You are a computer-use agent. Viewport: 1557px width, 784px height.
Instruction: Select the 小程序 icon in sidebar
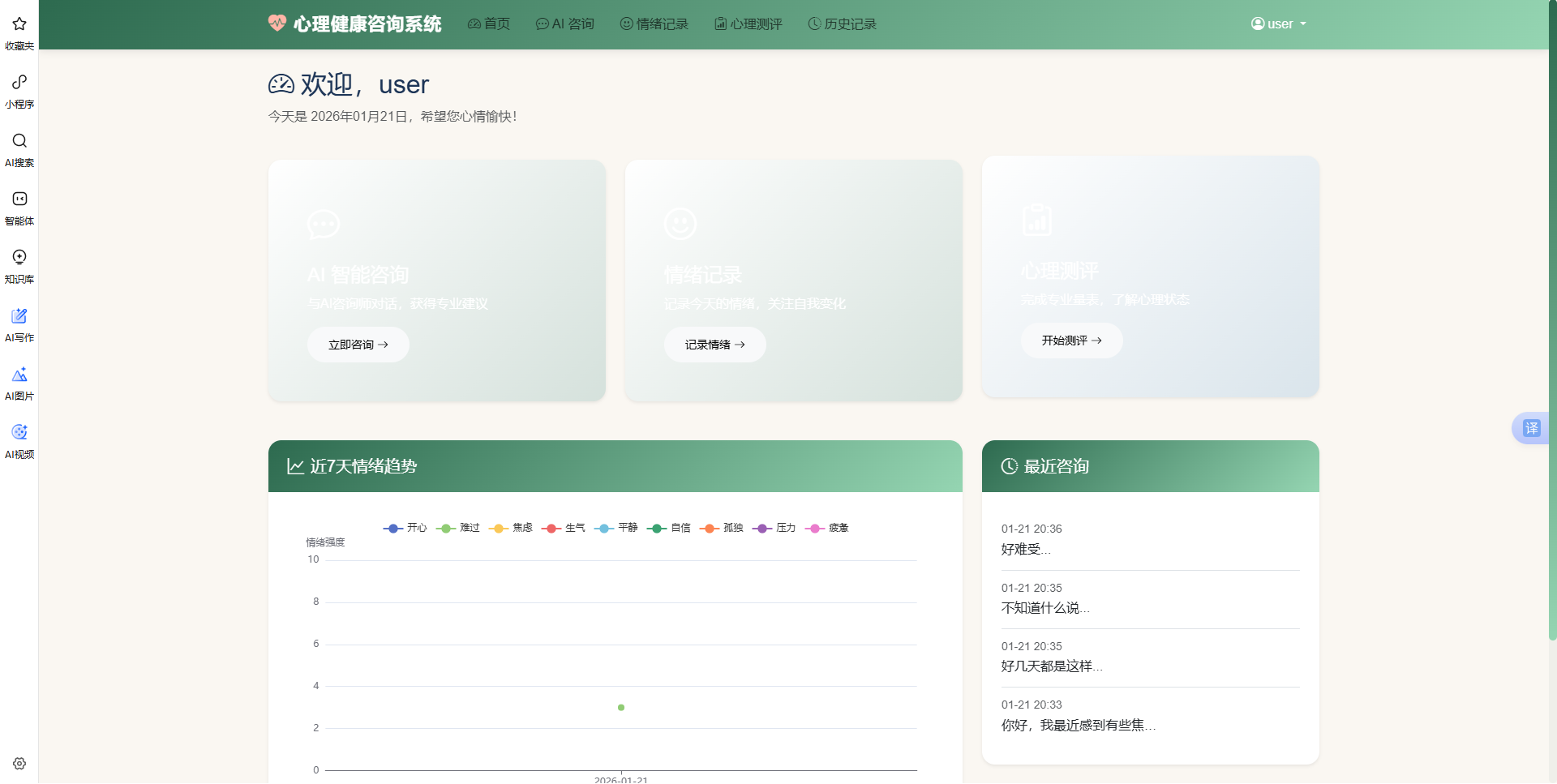tap(19, 83)
